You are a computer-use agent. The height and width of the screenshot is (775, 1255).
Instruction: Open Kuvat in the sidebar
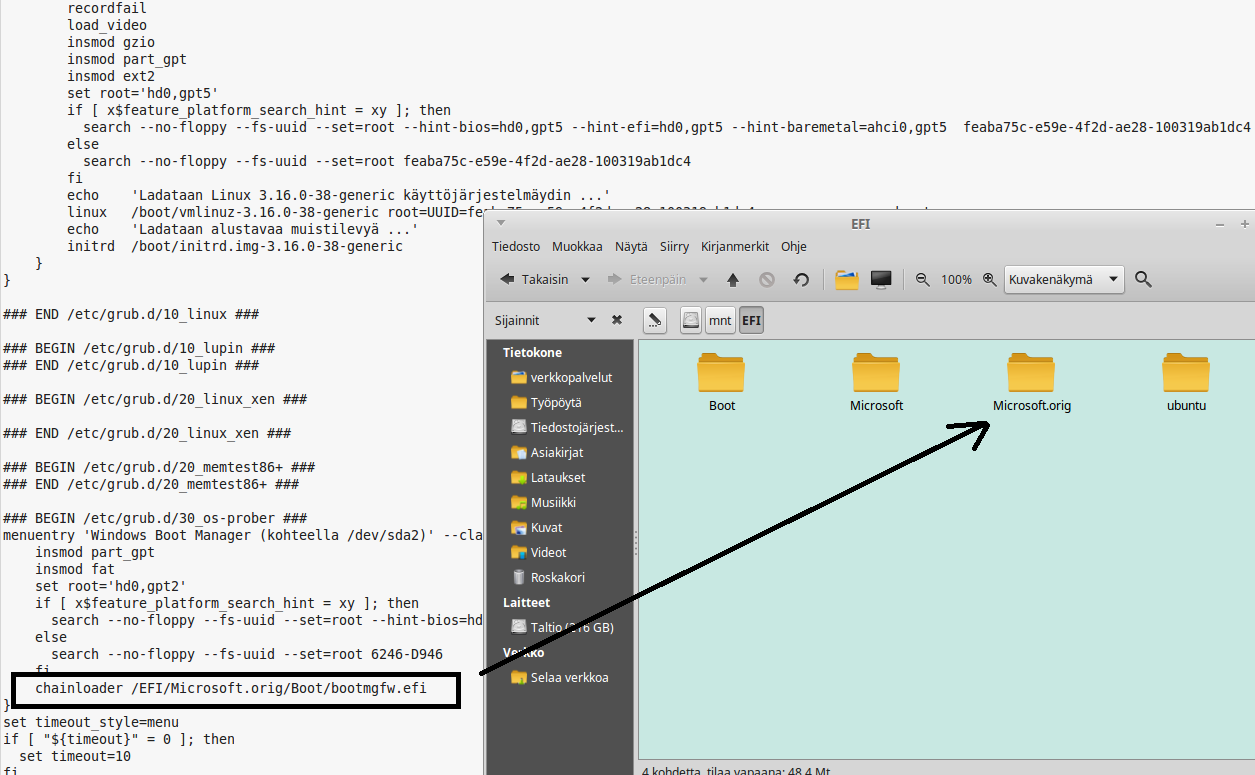point(535,528)
